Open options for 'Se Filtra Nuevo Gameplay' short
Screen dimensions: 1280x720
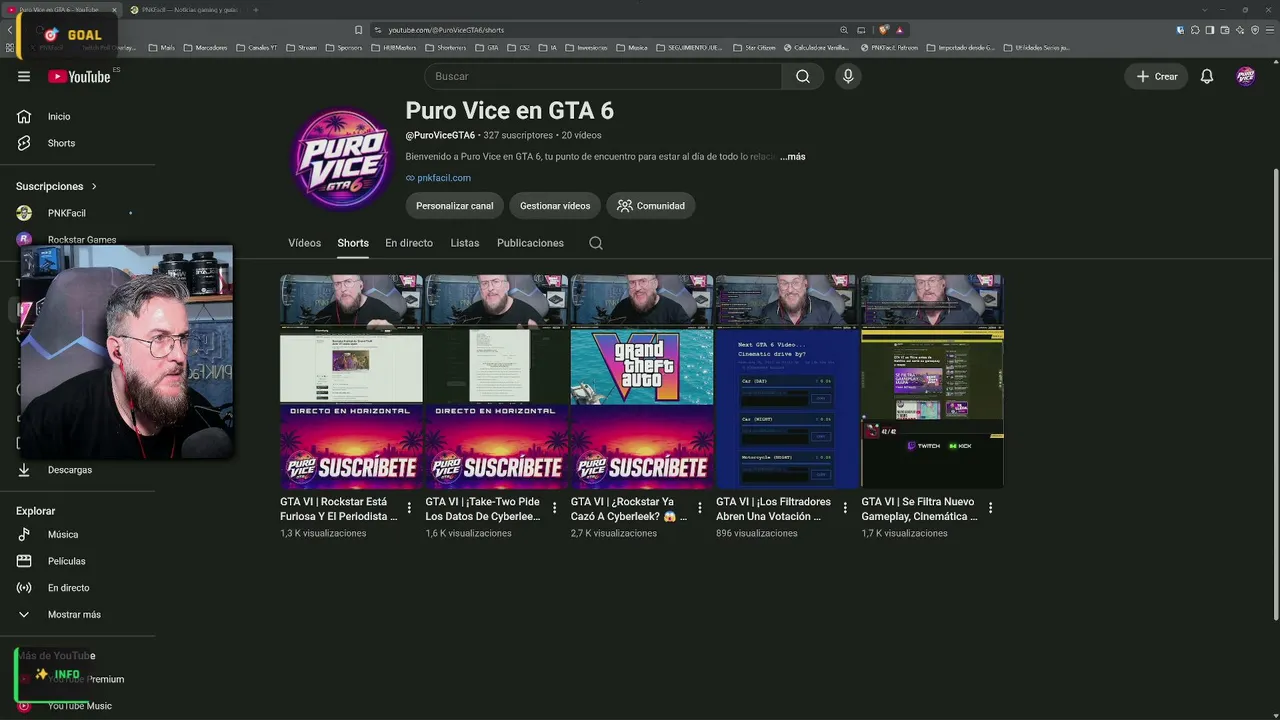pos(990,508)
